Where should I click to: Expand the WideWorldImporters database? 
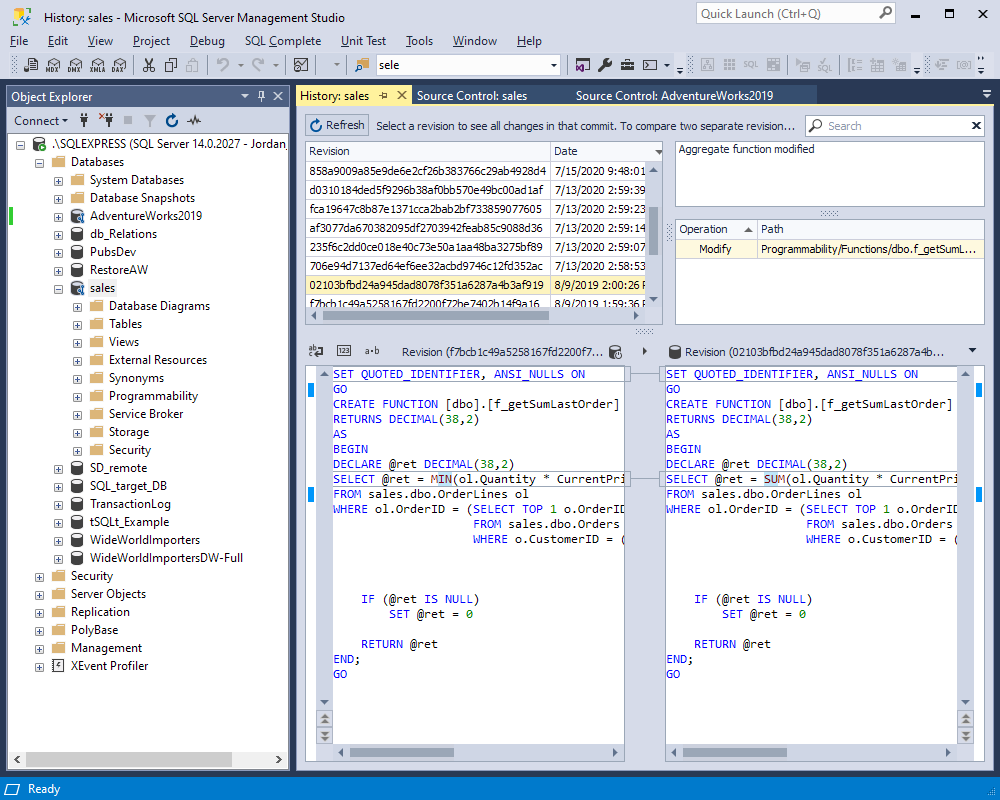pyautogui.click(x=59, y=542)
